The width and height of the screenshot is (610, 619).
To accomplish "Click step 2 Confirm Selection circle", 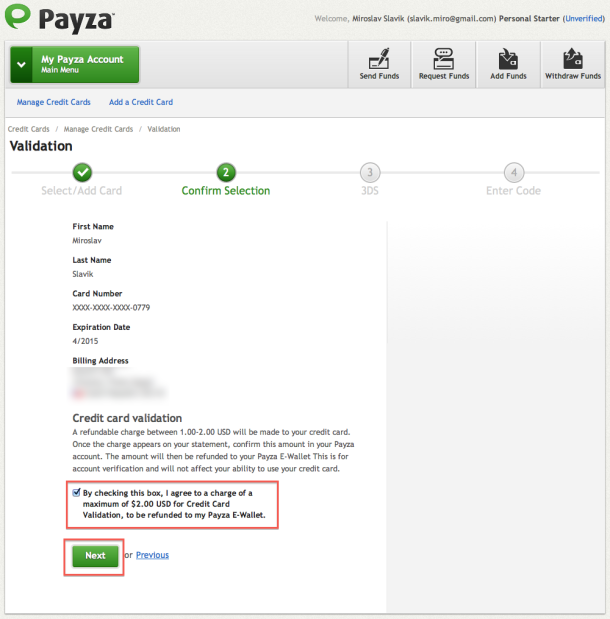I will (226, 173).
